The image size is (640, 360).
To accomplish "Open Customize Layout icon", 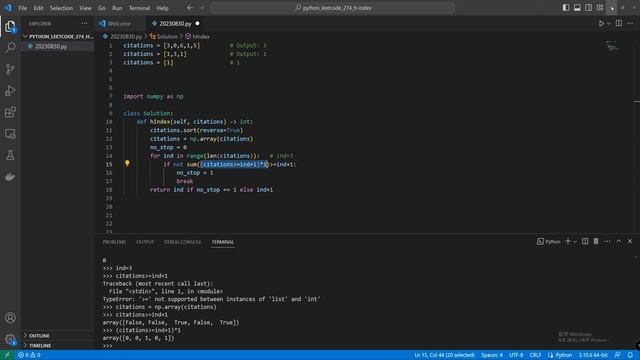I will point(600,8).
